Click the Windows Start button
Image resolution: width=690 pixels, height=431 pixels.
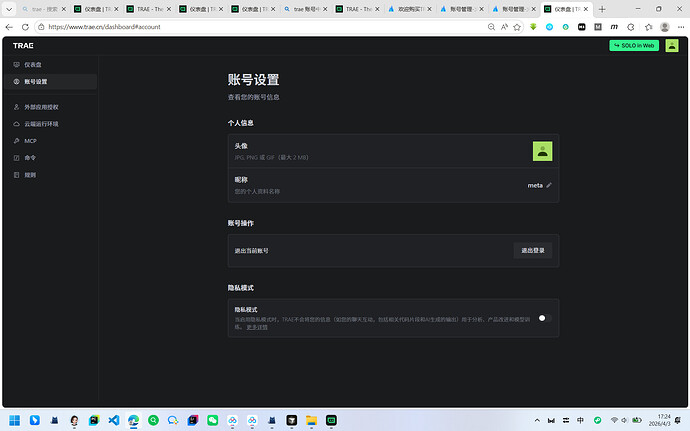15,420
